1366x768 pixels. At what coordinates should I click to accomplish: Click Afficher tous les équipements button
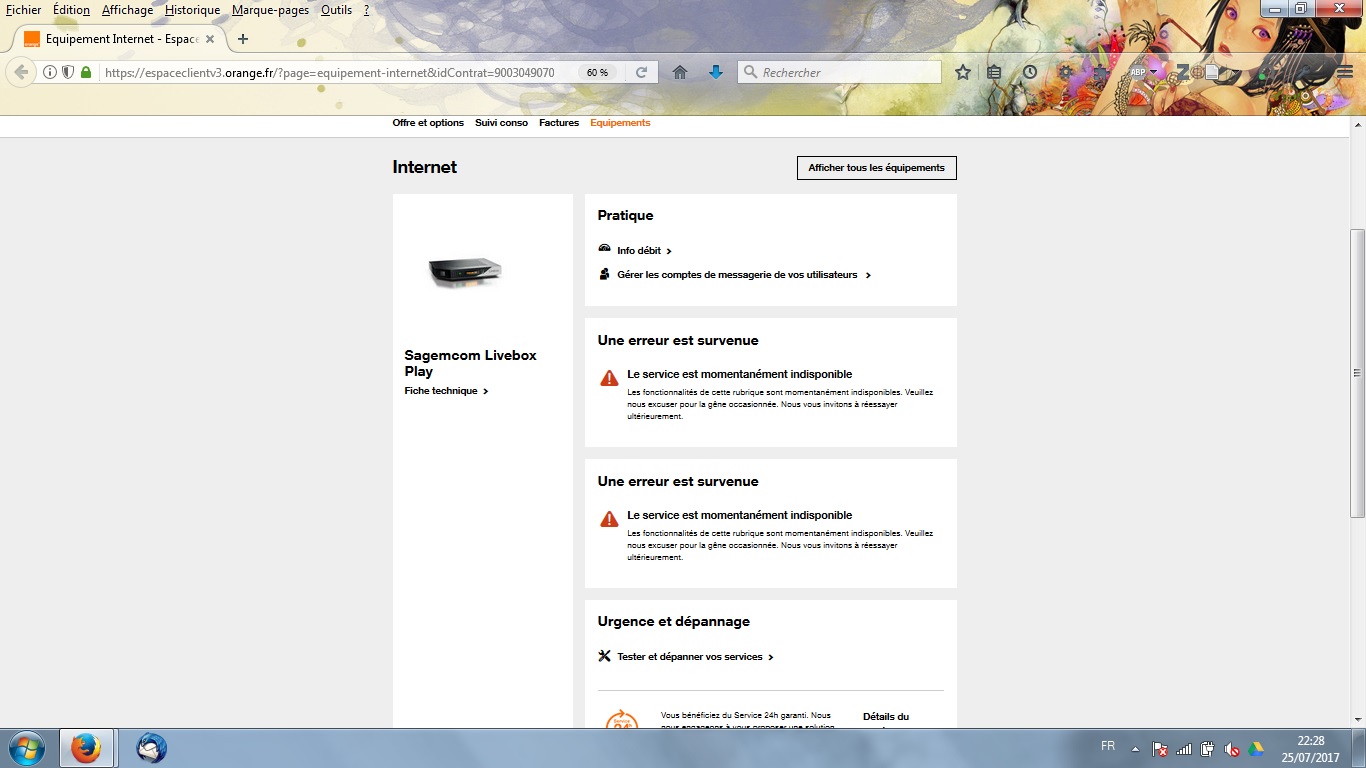876,168
